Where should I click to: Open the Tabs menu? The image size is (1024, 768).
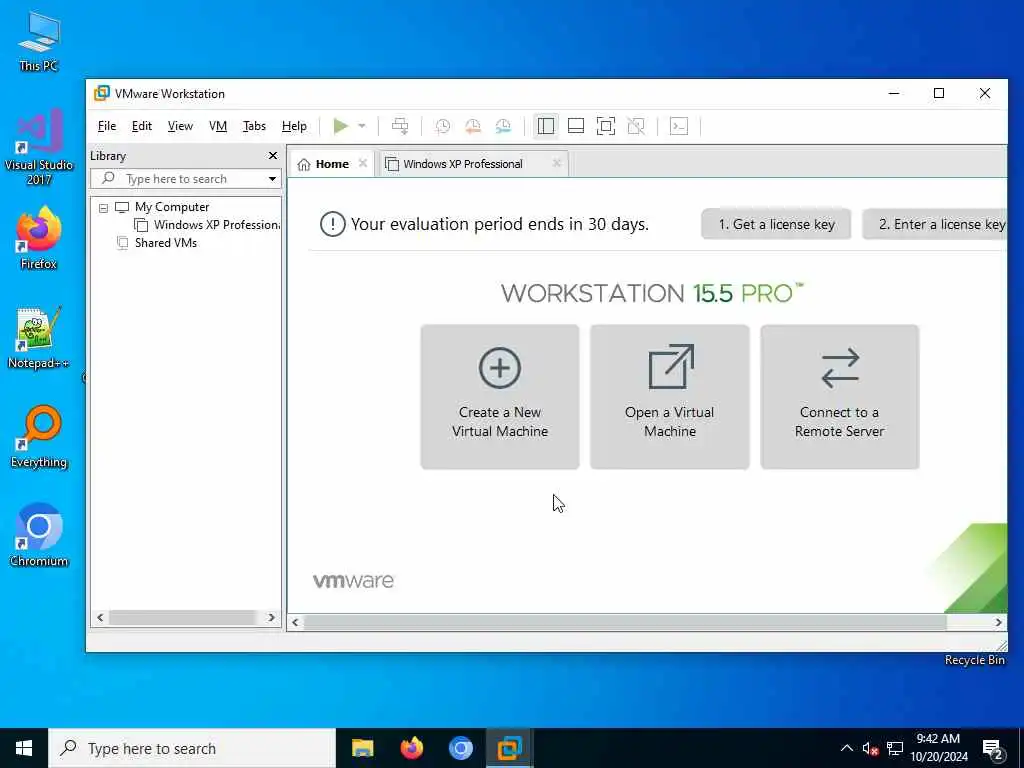(254, 126)
